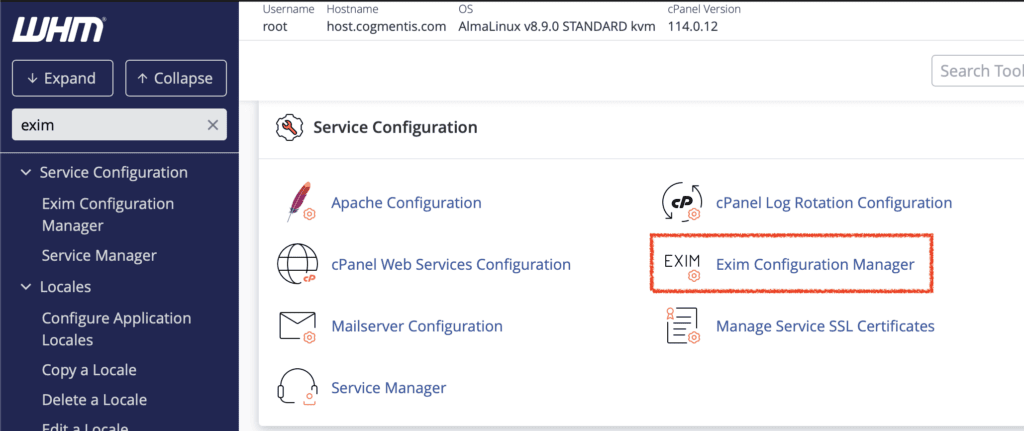Viewport: 1024px width, 431px height.
Task: Click the Service Manager headset icon
Action: (x=296, y=387)
